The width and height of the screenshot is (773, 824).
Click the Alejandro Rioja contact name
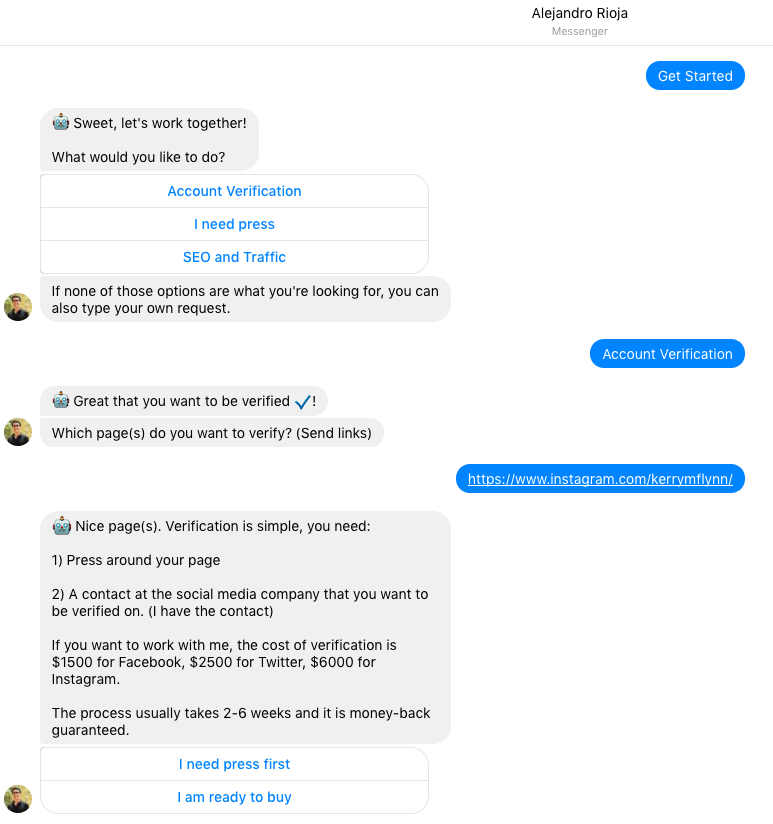579,13
